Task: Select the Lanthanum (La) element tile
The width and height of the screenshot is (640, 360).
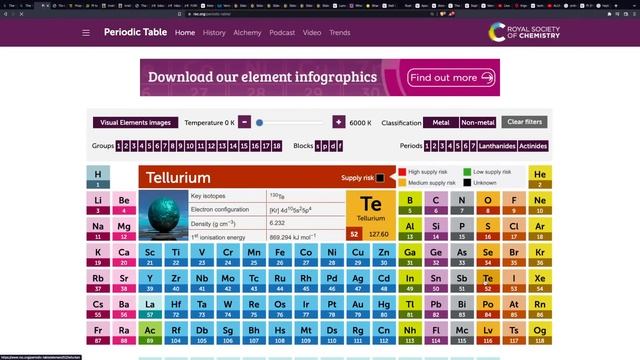Action: (x=150, y=307)
